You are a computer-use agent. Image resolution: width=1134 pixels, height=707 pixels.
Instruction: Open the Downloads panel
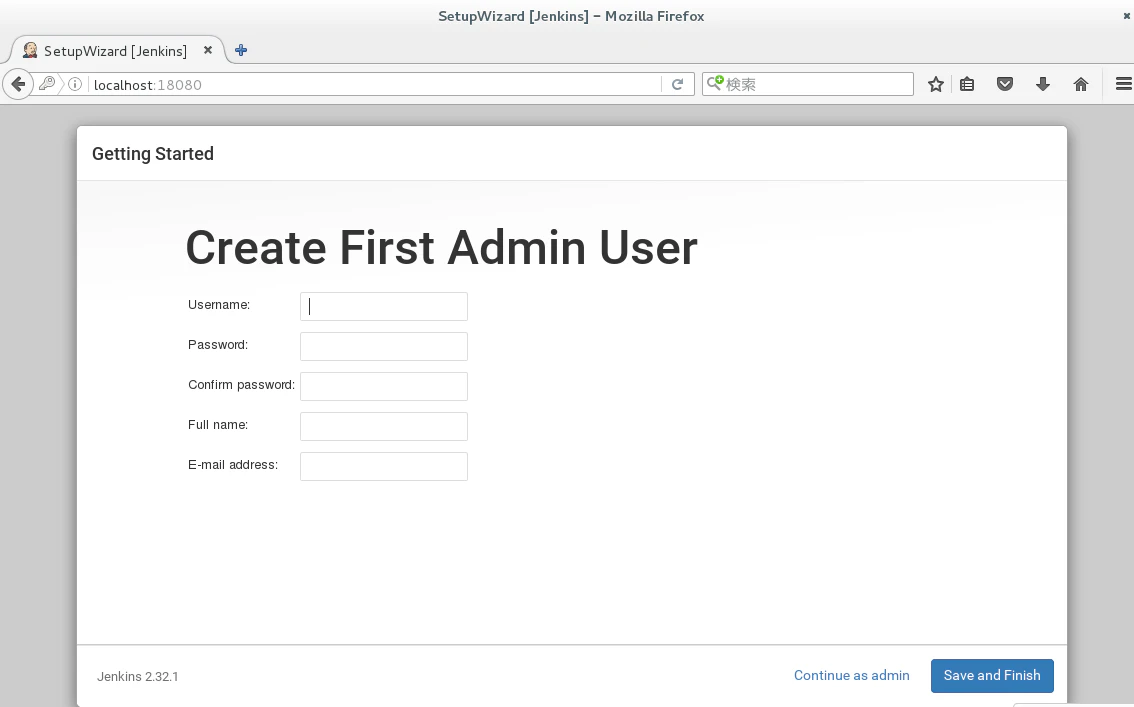point(1043,83)
